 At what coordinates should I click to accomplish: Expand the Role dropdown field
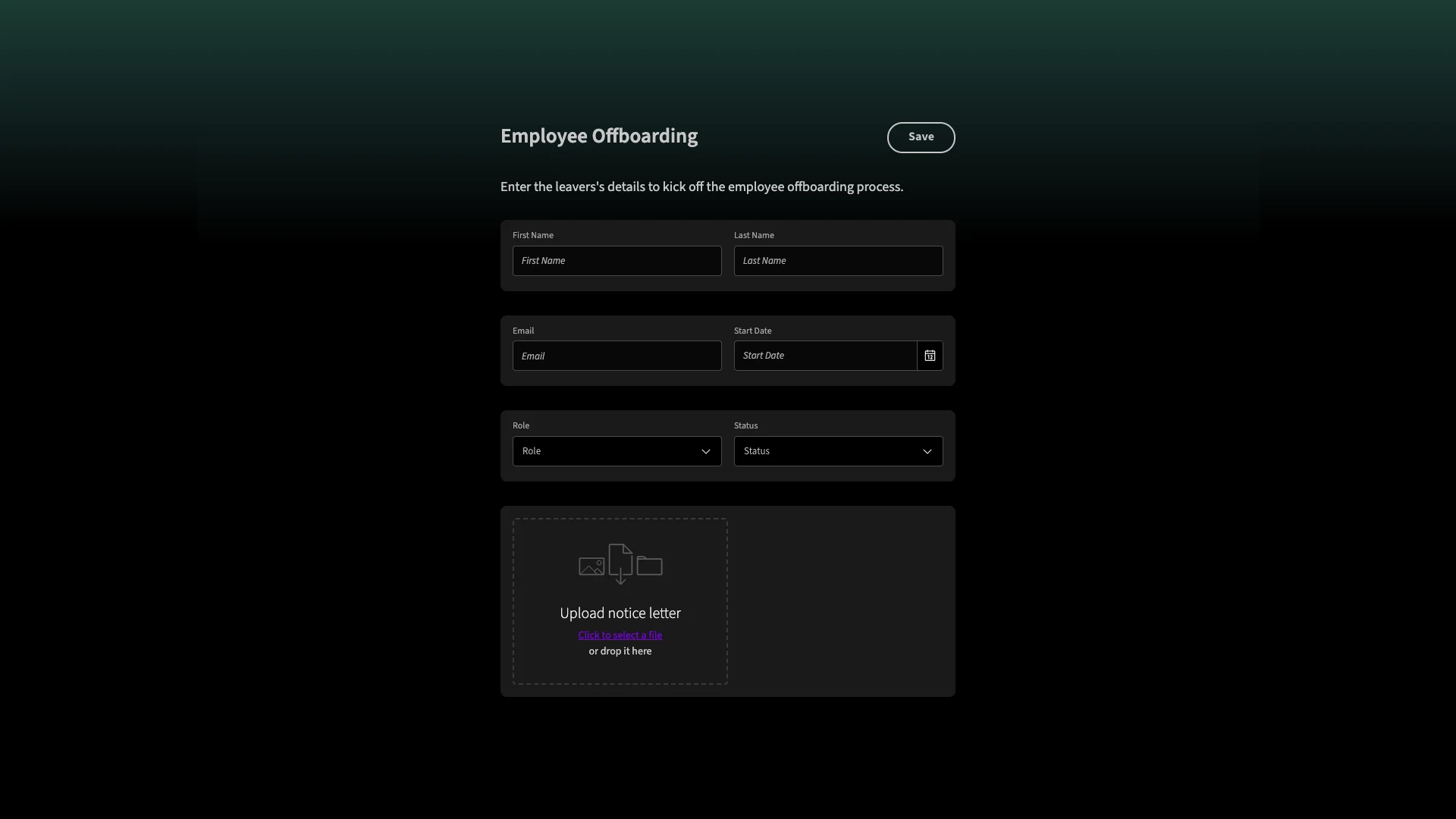click(607, 451)
